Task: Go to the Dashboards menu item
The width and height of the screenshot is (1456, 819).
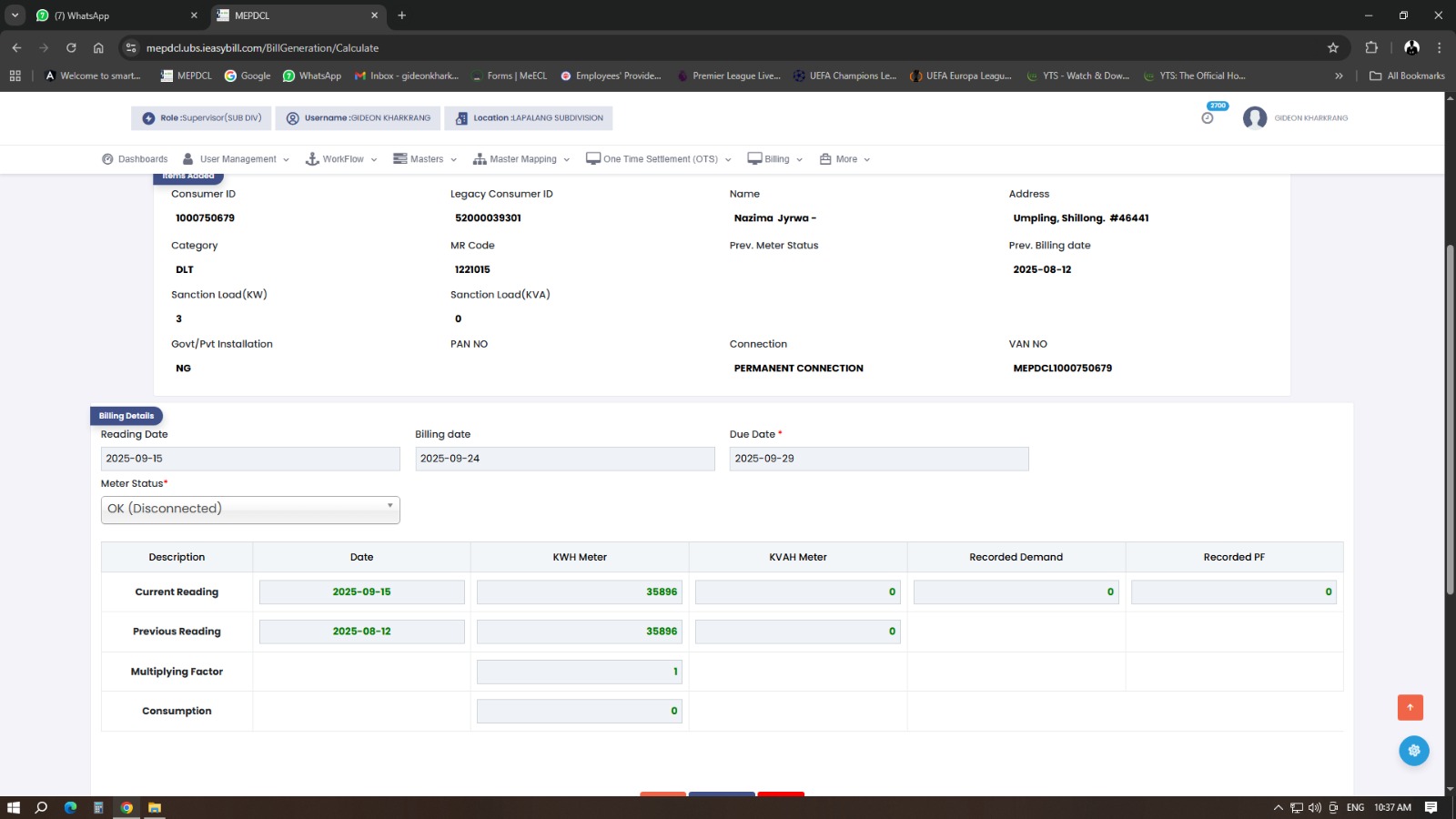Action: (135, 159)
